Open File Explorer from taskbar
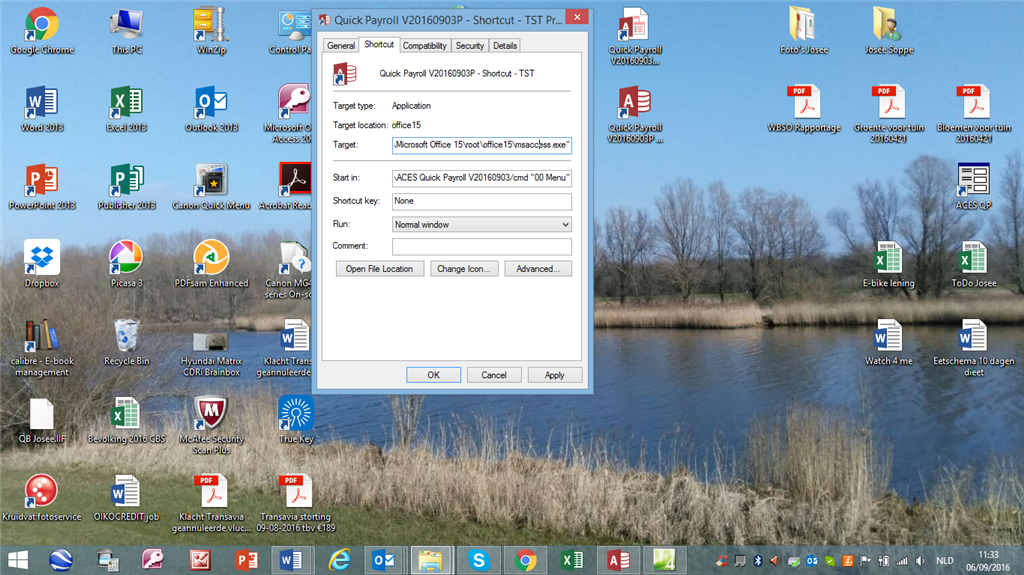Screen dimensions: 1024x575 (x=430, y=561)
